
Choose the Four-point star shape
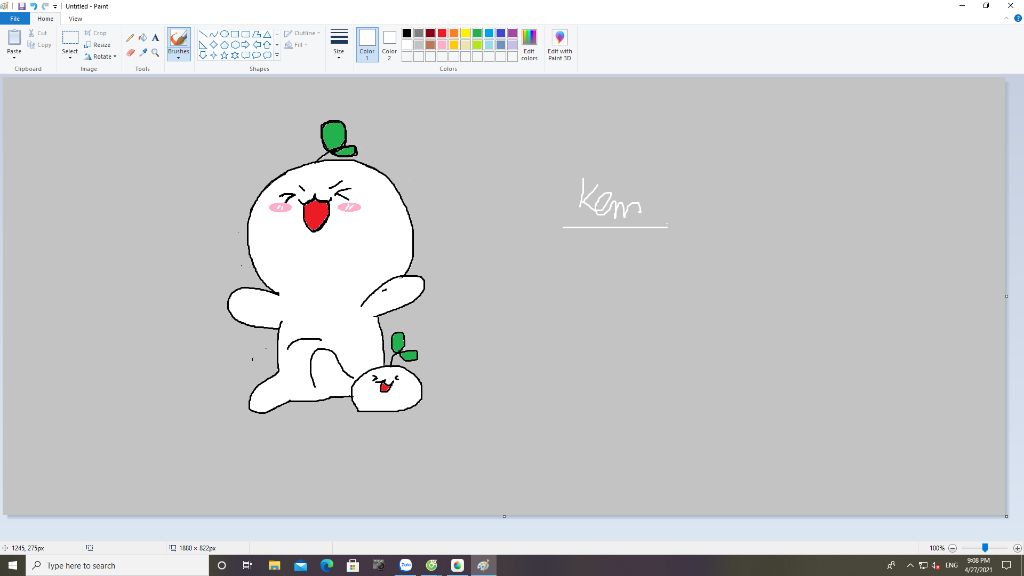214,55
